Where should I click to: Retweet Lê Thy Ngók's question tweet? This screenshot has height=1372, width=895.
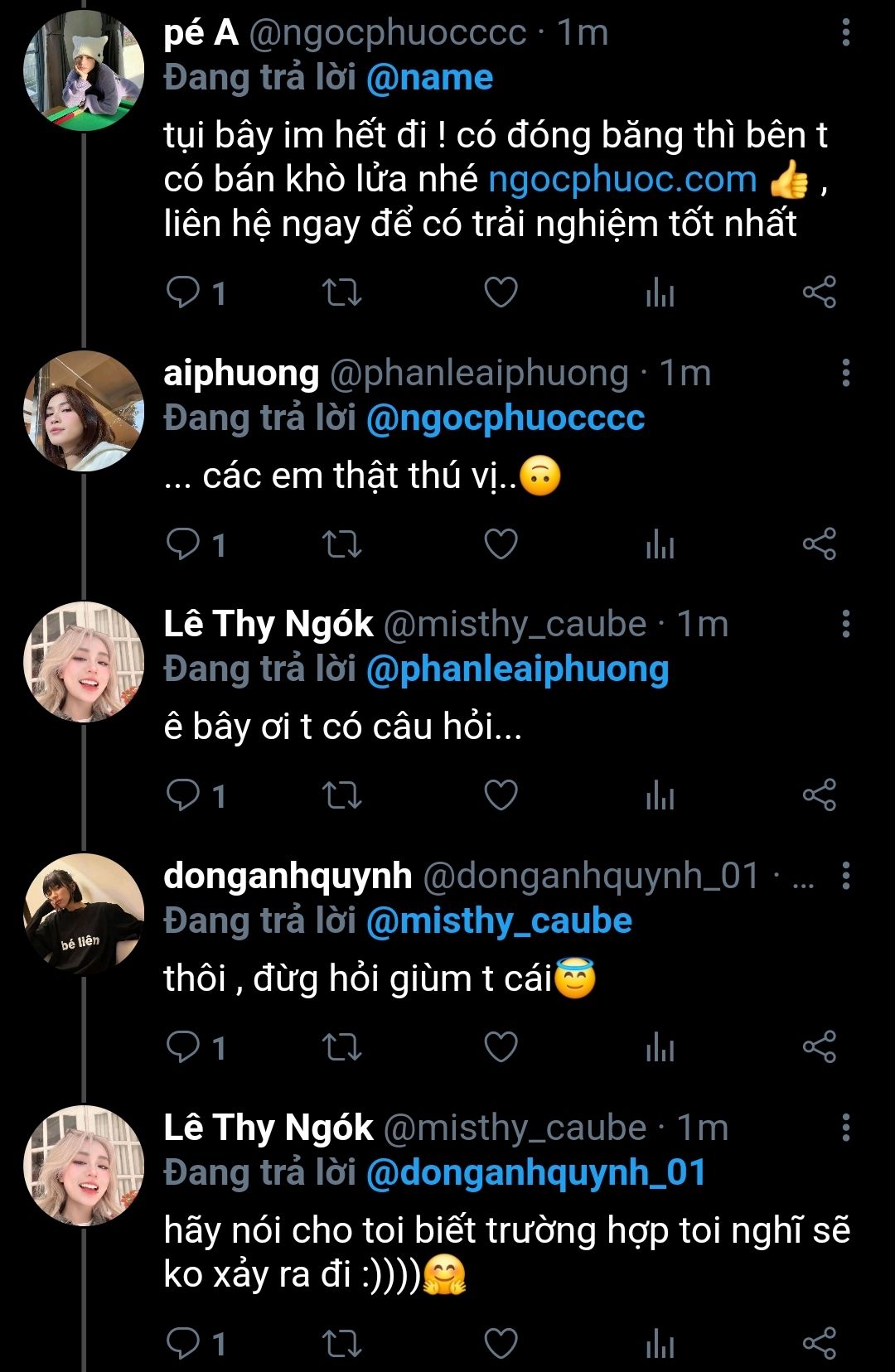[x=341, y=795]
